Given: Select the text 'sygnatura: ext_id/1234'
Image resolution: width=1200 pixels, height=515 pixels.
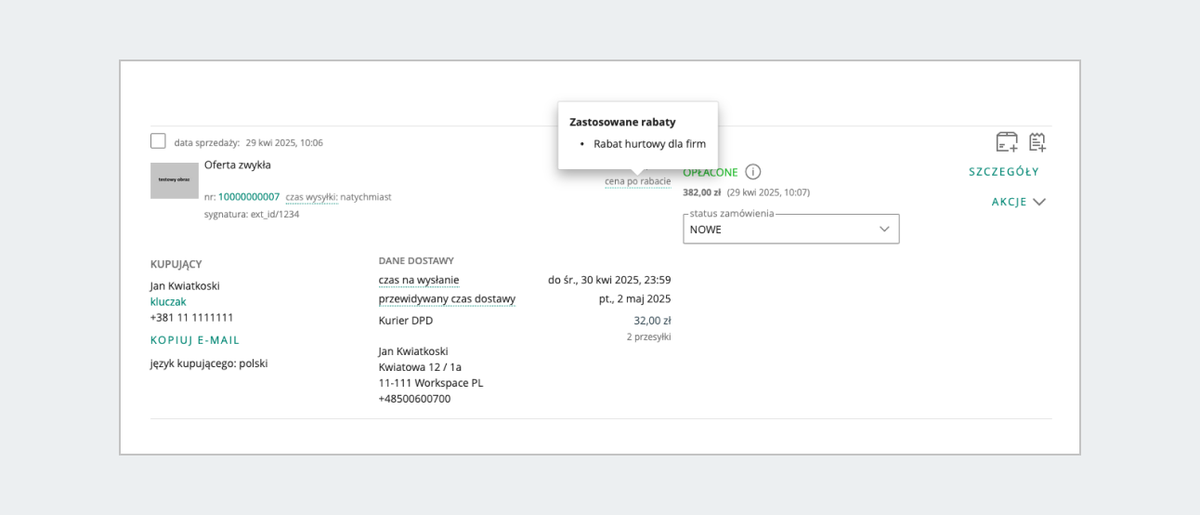Looking at the screenshot, I should tap(251, 214).
